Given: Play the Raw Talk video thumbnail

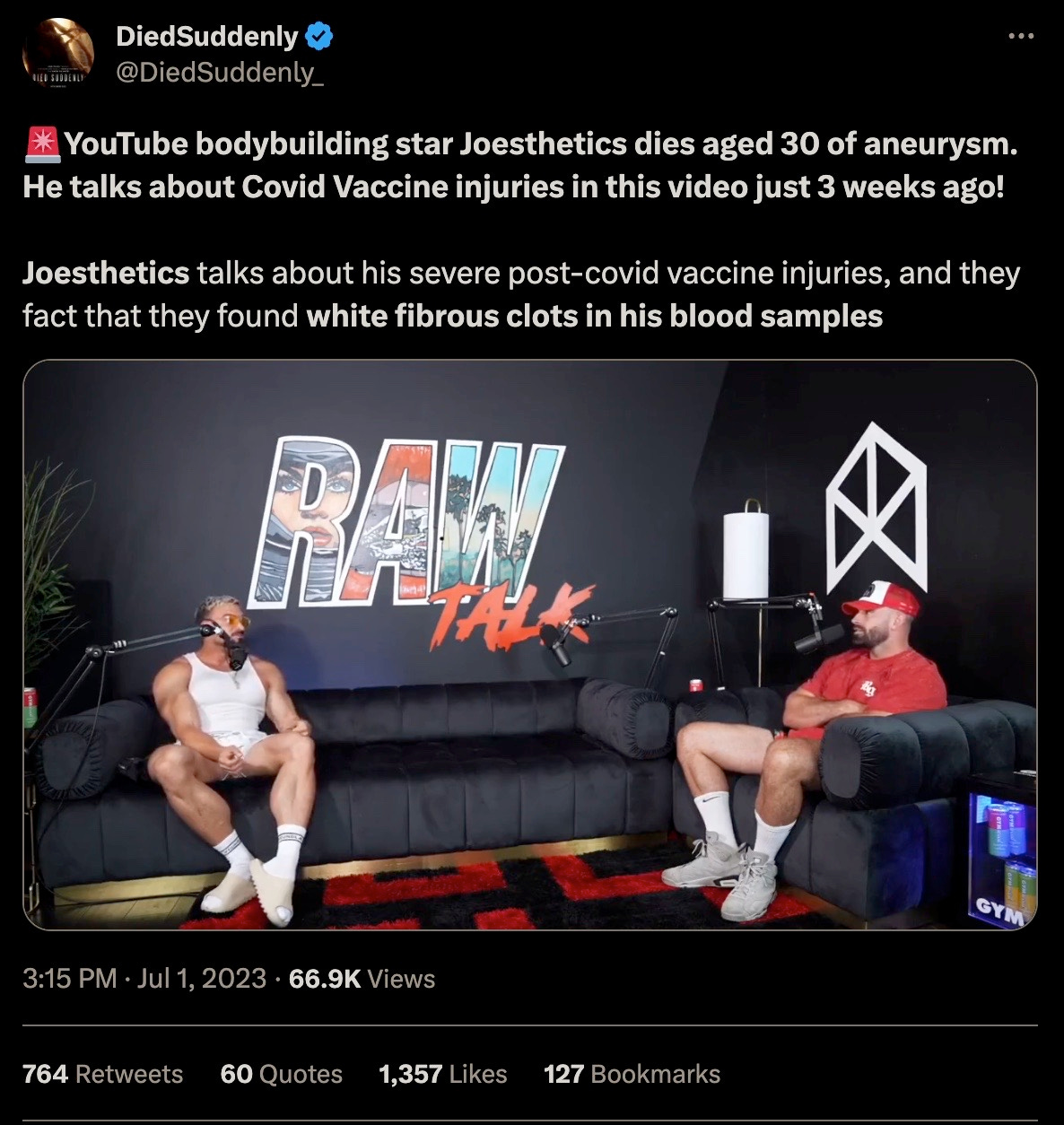Looking at the screenshot, I should [529, 644].
